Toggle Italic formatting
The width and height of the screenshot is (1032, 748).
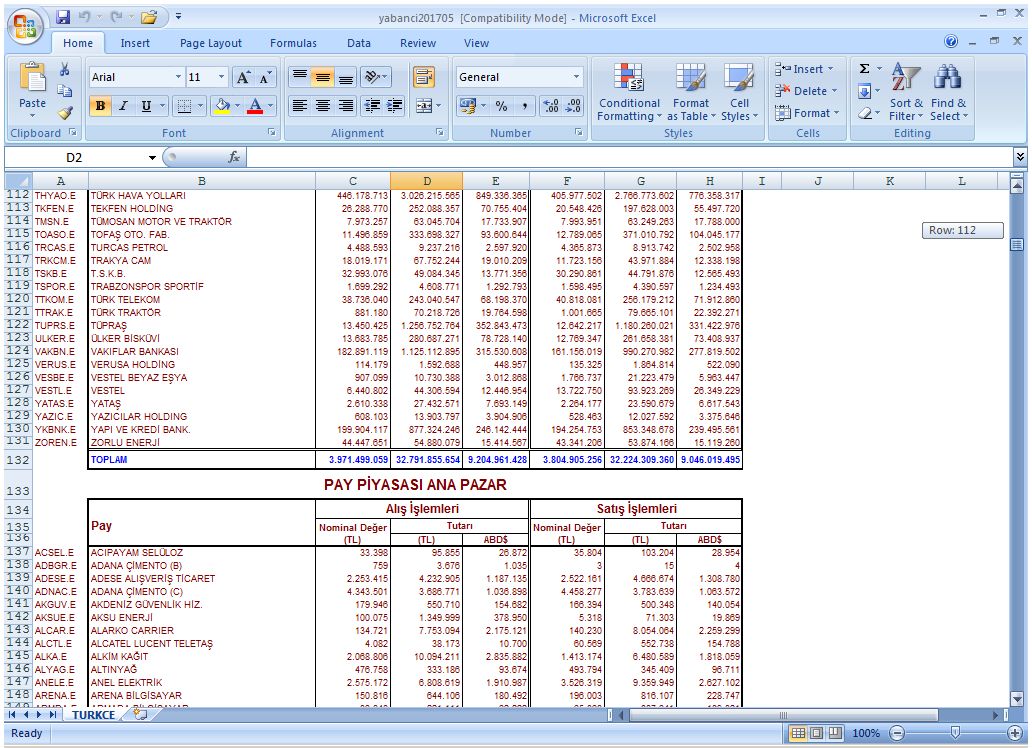(x=123, y=105)
